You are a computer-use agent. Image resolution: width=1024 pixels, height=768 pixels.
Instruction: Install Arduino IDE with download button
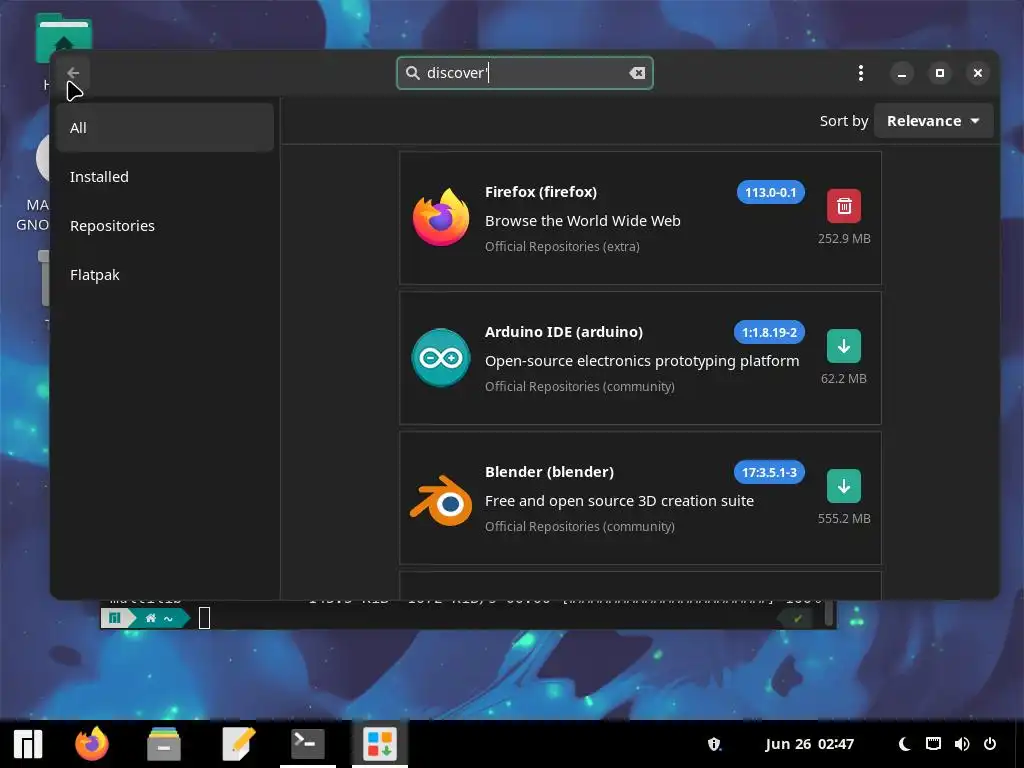844,346
